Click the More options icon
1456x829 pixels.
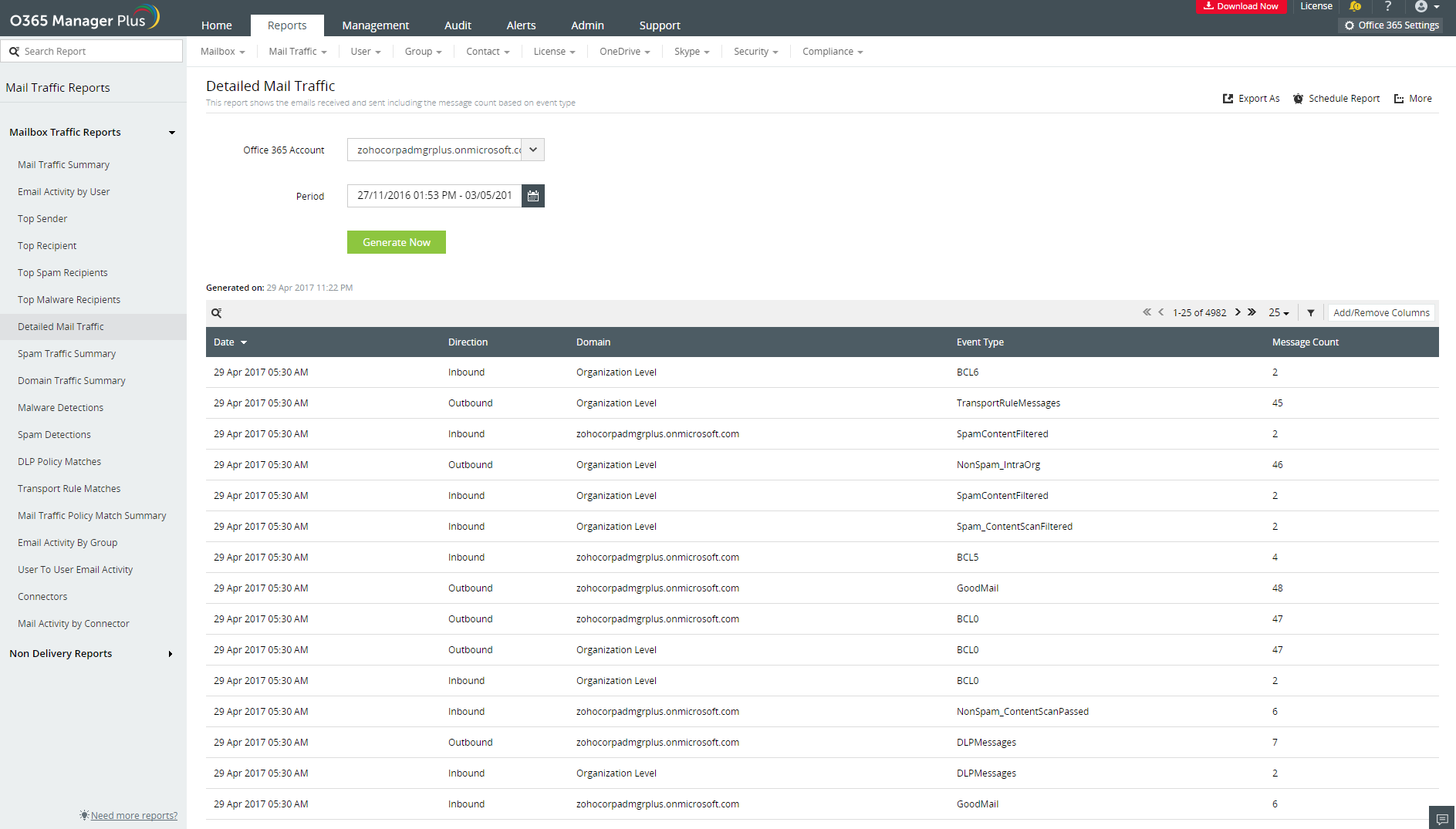1399,99
